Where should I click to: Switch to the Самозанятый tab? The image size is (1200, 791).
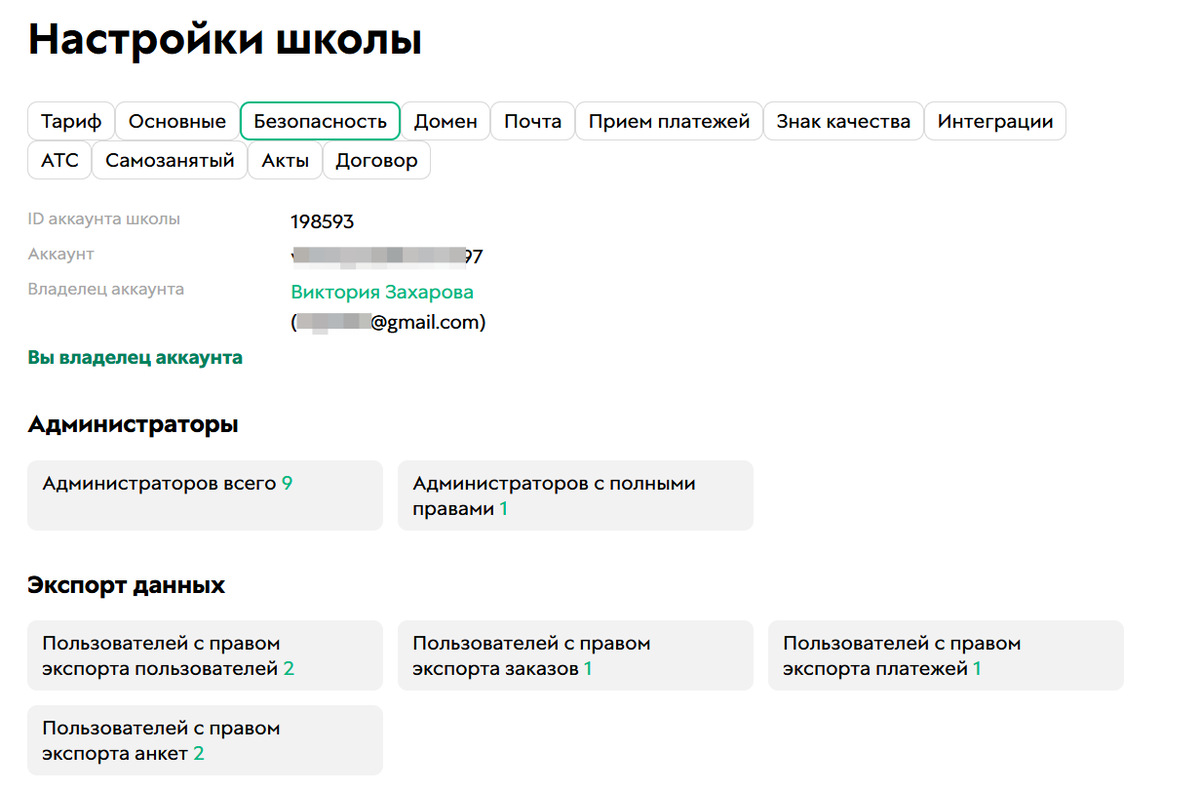point(170,160)
